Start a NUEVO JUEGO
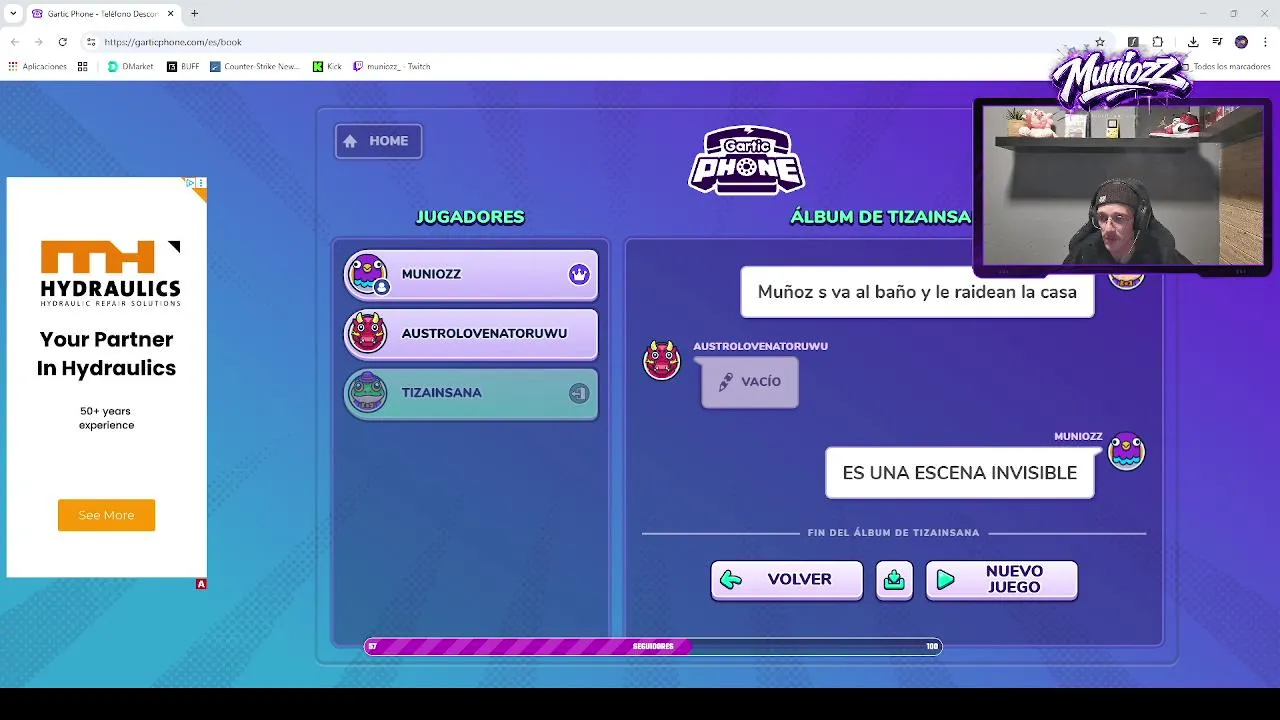 coord(1001,580)
